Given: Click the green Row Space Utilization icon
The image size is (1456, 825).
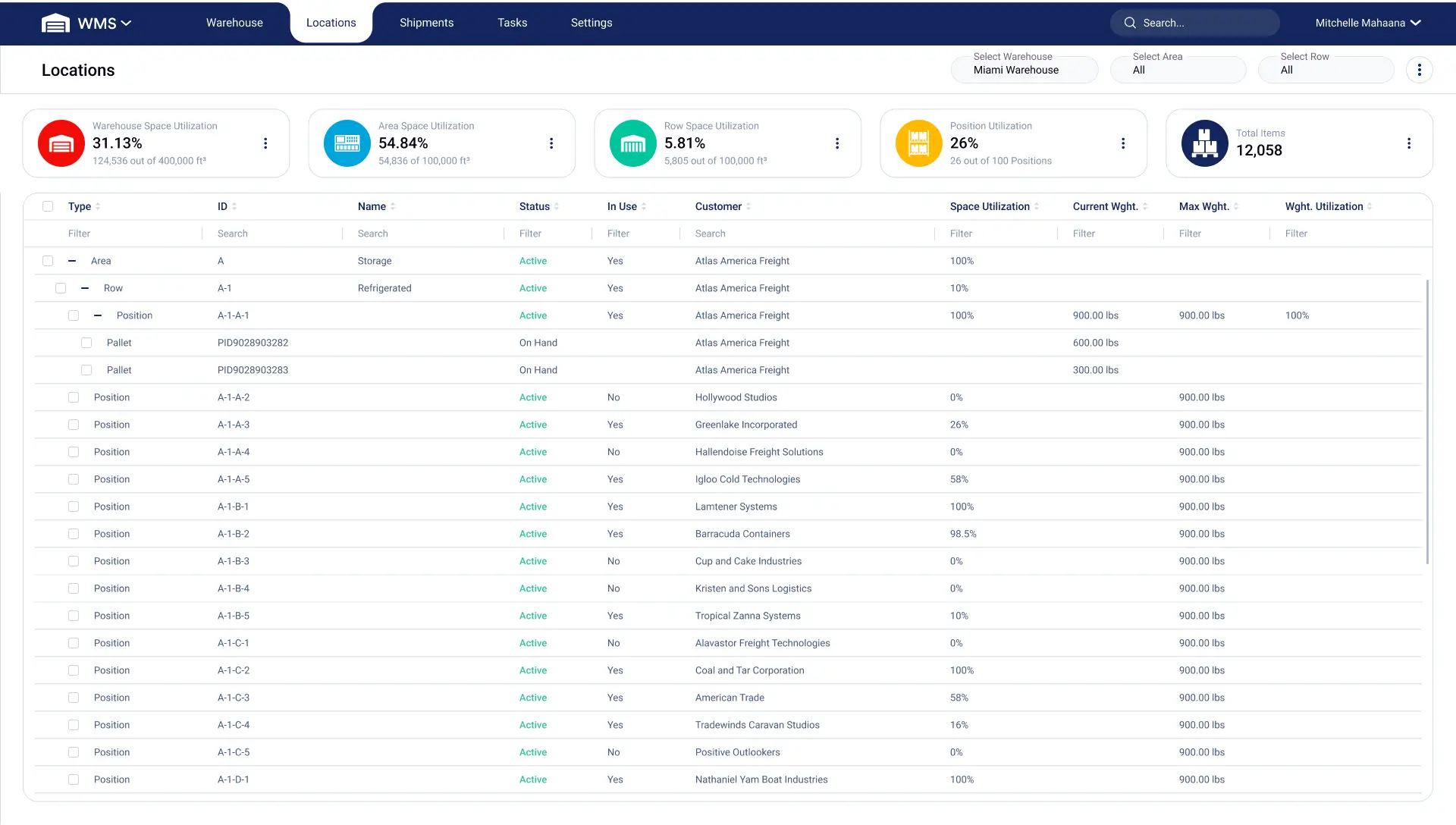Looking at the screenshot, I should (x=632, y=143).
